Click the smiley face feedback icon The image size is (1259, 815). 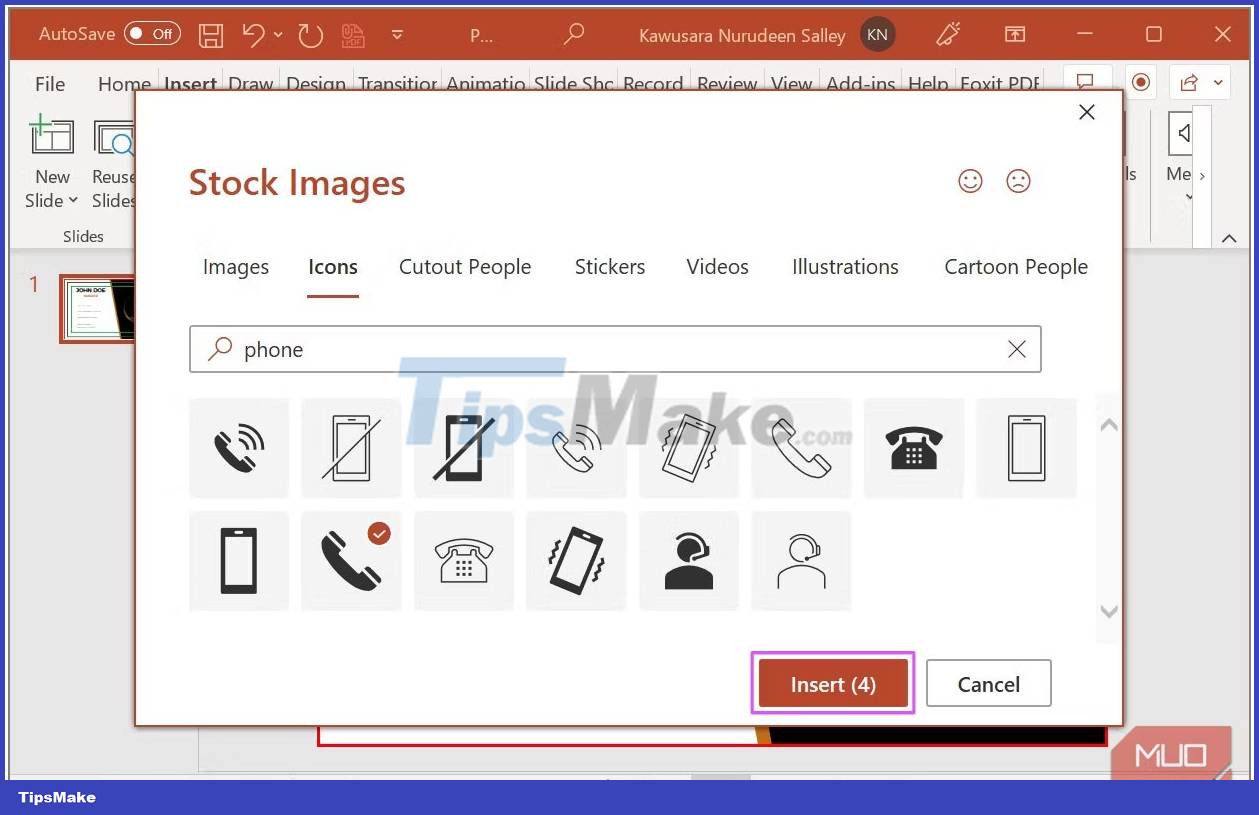[x=969, y=181]
